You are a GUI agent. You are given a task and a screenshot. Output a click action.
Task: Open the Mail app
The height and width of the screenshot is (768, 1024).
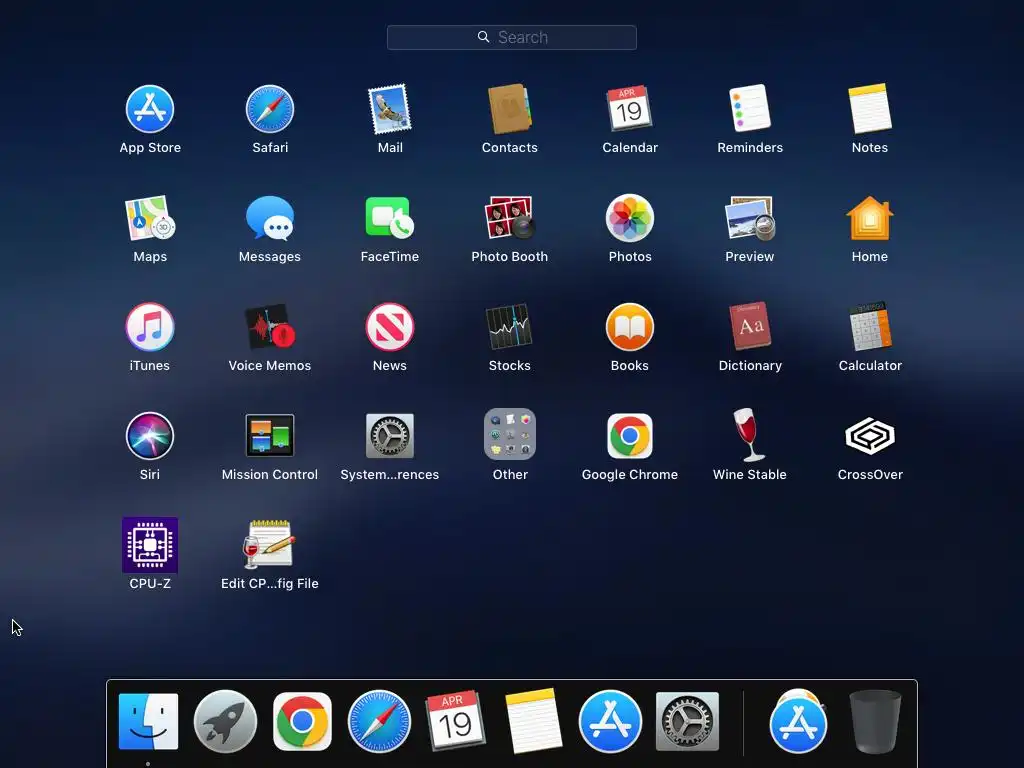point(390,109)
